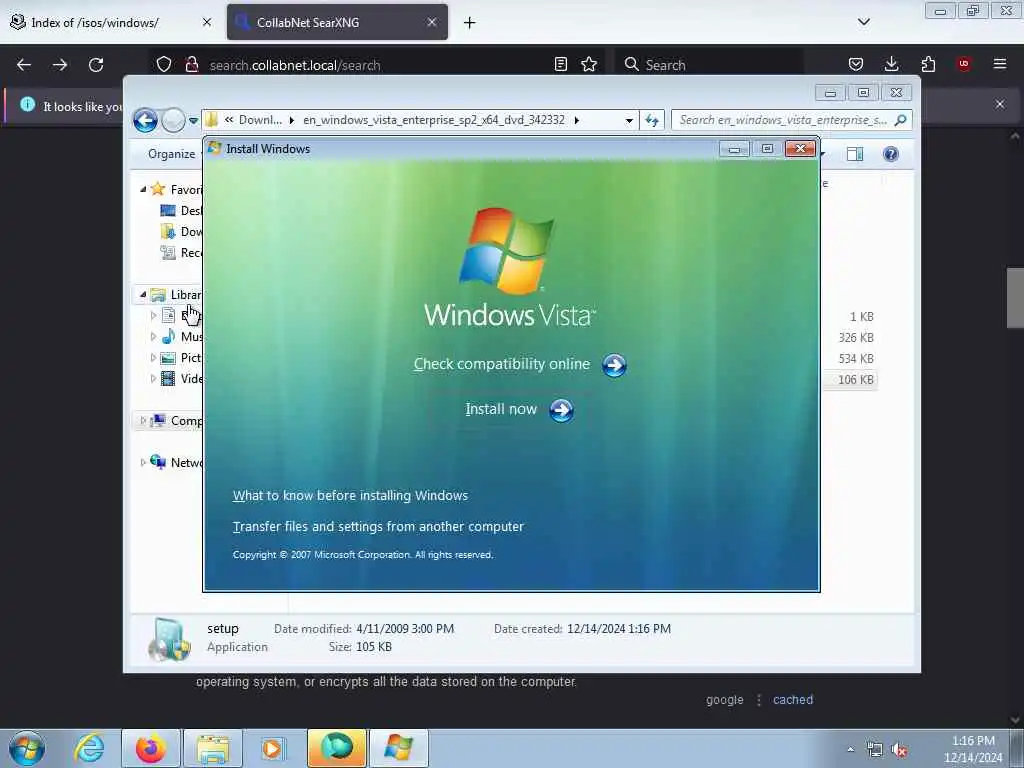
Task: Open the Windows Start menu orb
Action: pyautogui.click(x=27, y=748)
